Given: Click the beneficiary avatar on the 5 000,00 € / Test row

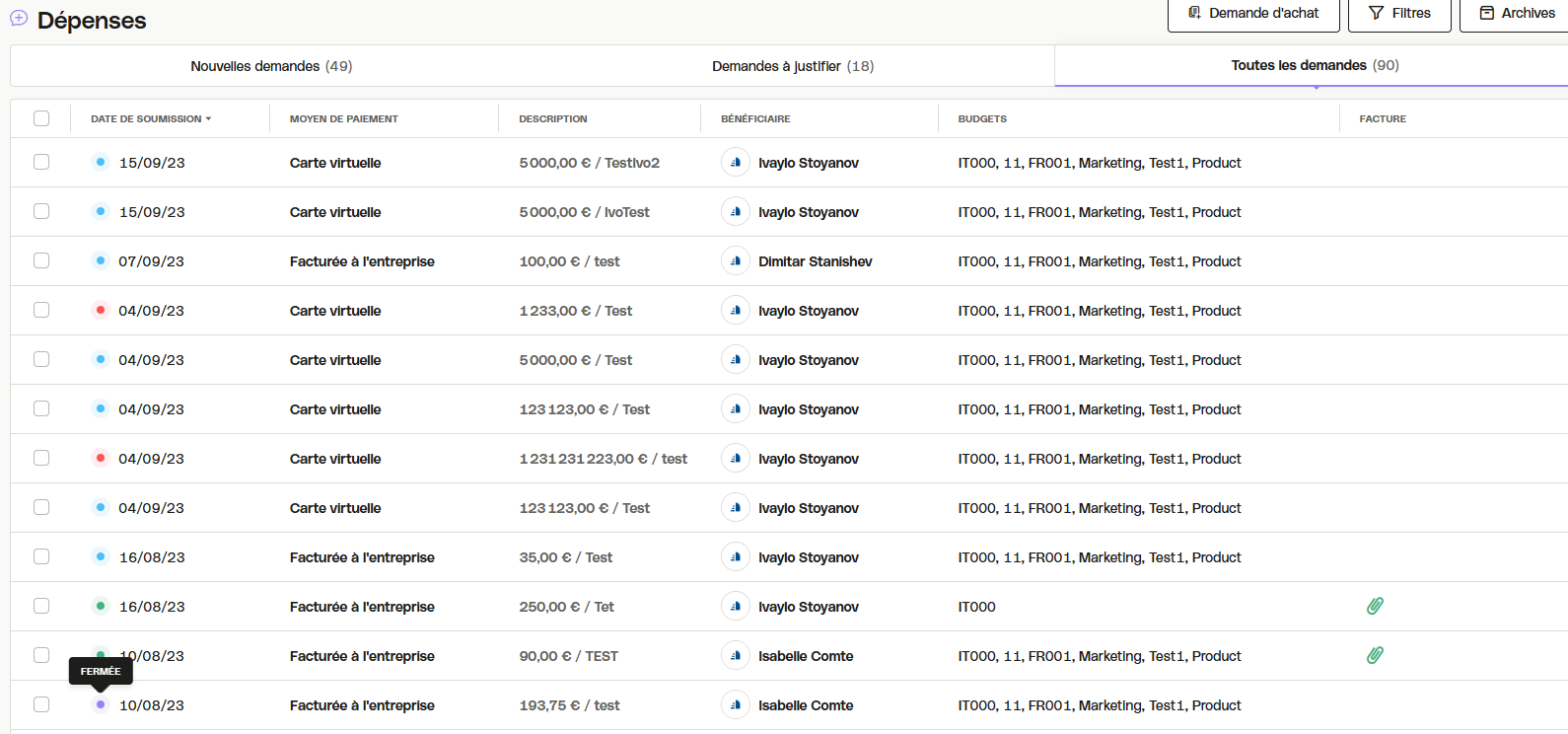Looking at the screenshot, I should pos(736,359).
